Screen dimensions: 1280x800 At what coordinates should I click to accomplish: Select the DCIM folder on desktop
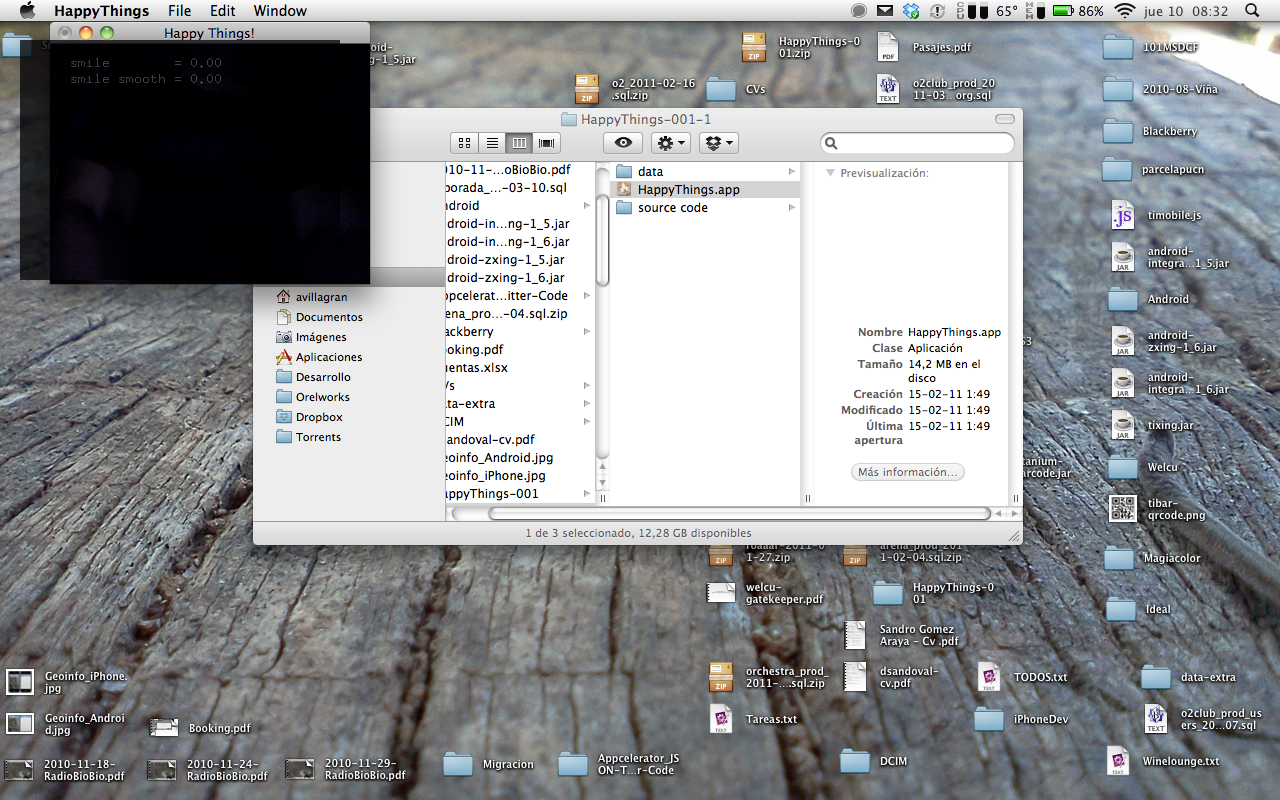coord(874,761)
